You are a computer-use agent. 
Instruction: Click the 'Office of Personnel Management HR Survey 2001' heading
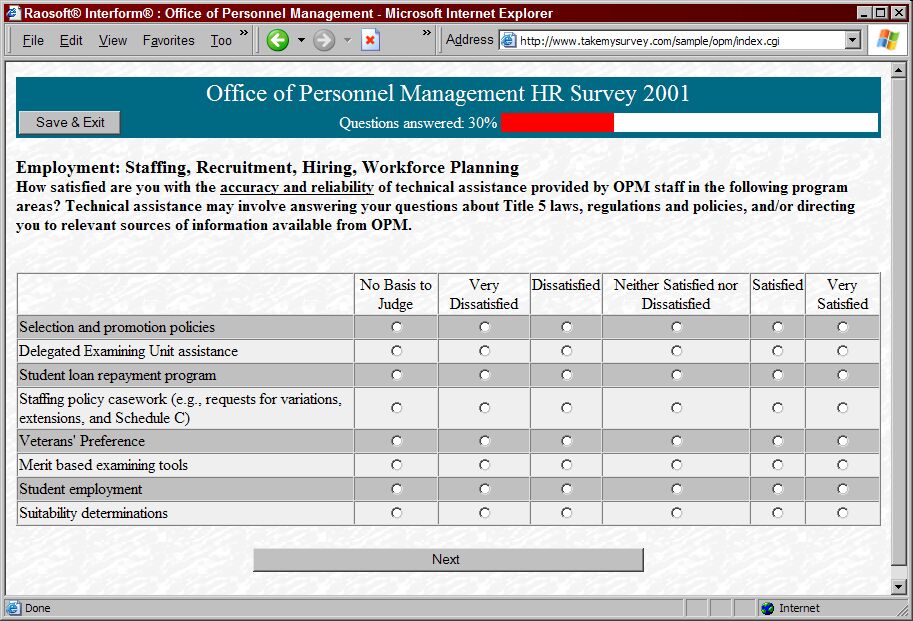tap(448, 94)
